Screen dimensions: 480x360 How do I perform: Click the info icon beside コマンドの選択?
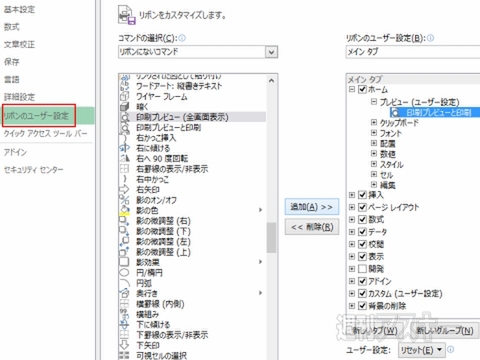[x=182, y=38]
